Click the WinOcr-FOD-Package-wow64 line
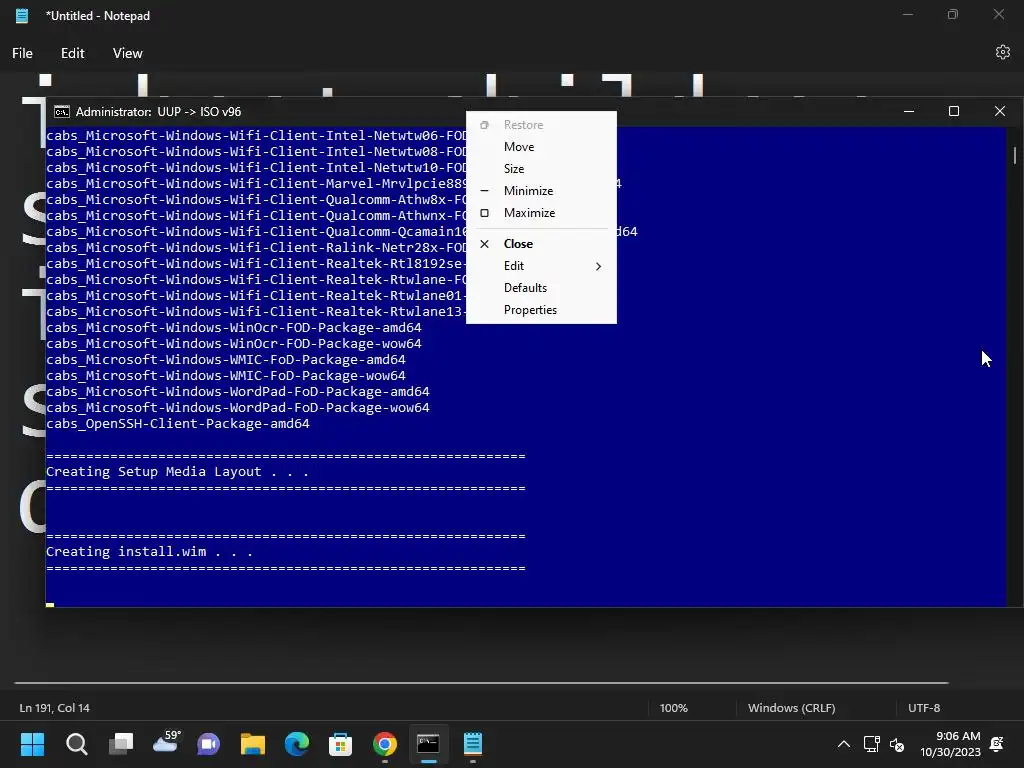The width and height of the screenshot is (1024, 768). (234, 344)
